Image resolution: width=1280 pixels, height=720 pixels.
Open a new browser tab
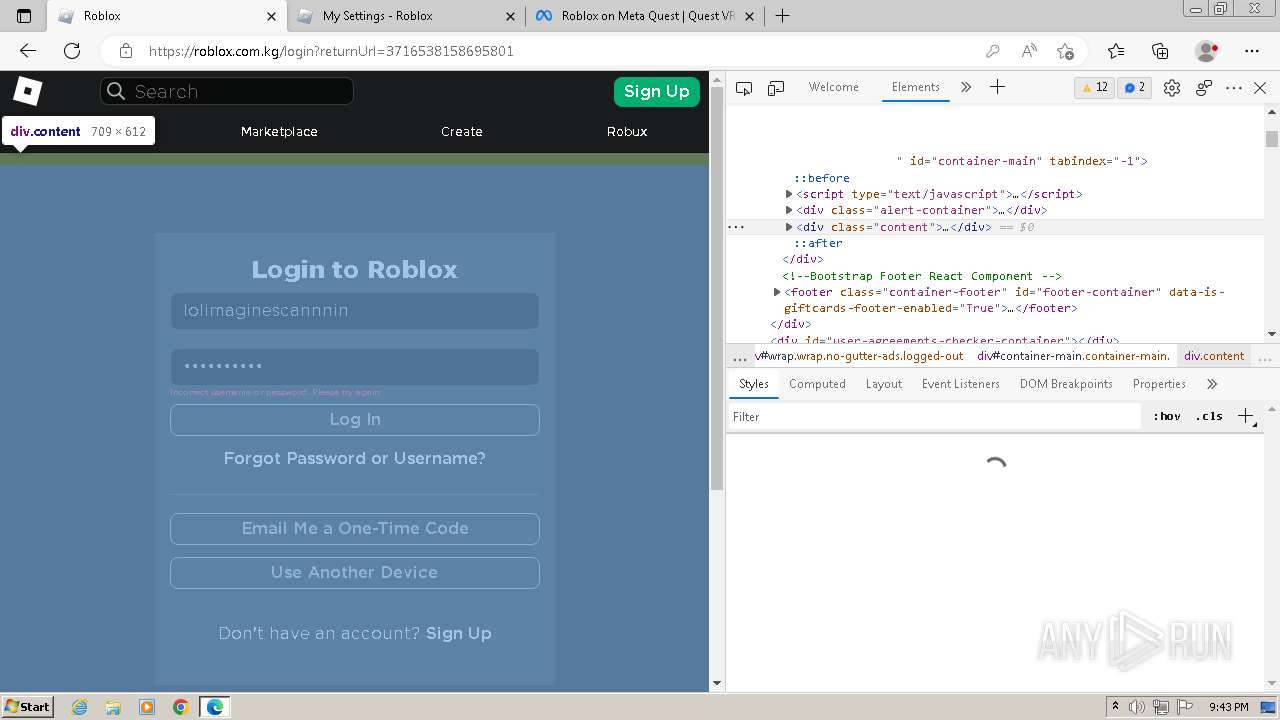(x=783, y=16)
